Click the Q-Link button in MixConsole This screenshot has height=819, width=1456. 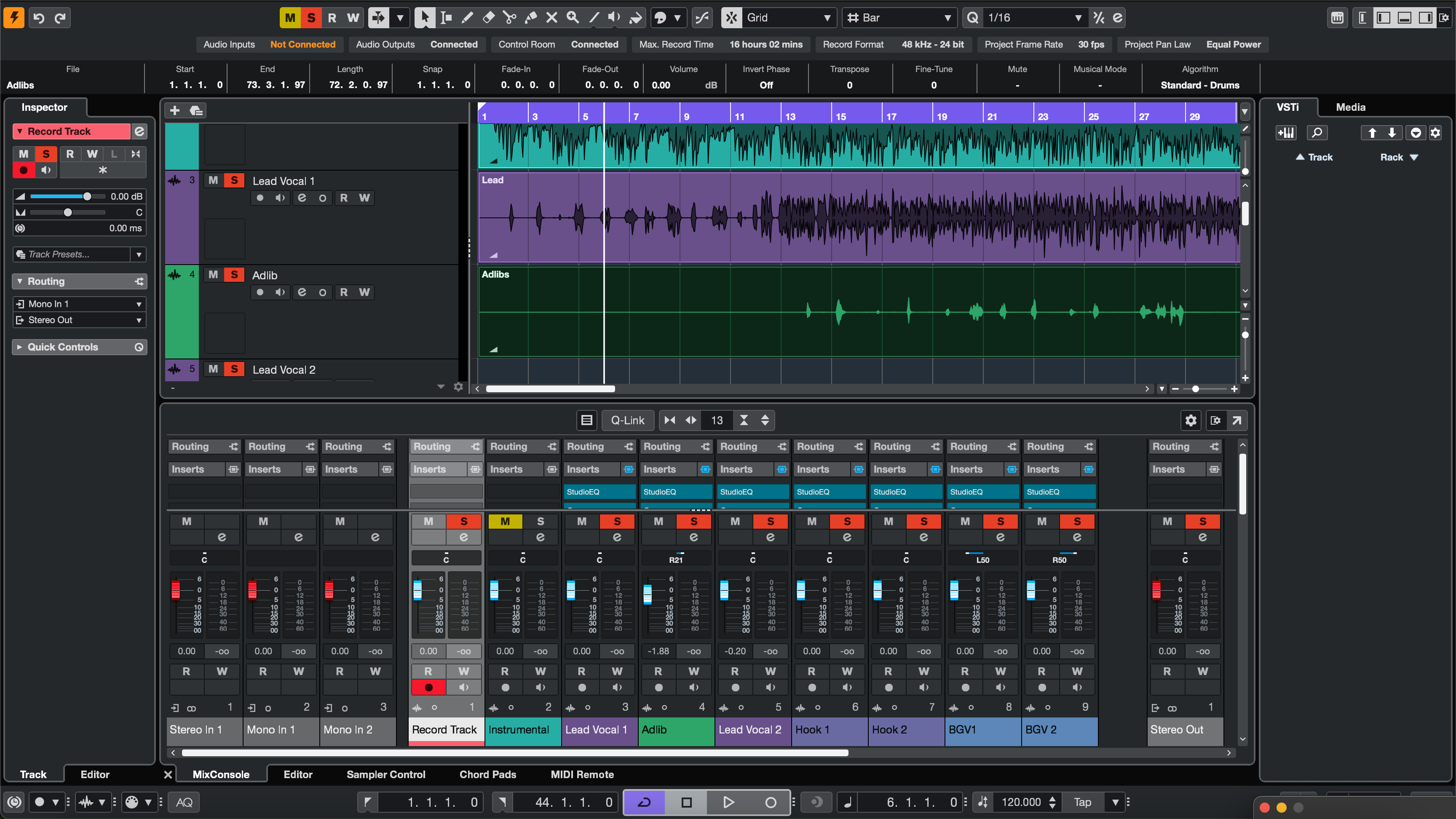[x=627, y=420]
